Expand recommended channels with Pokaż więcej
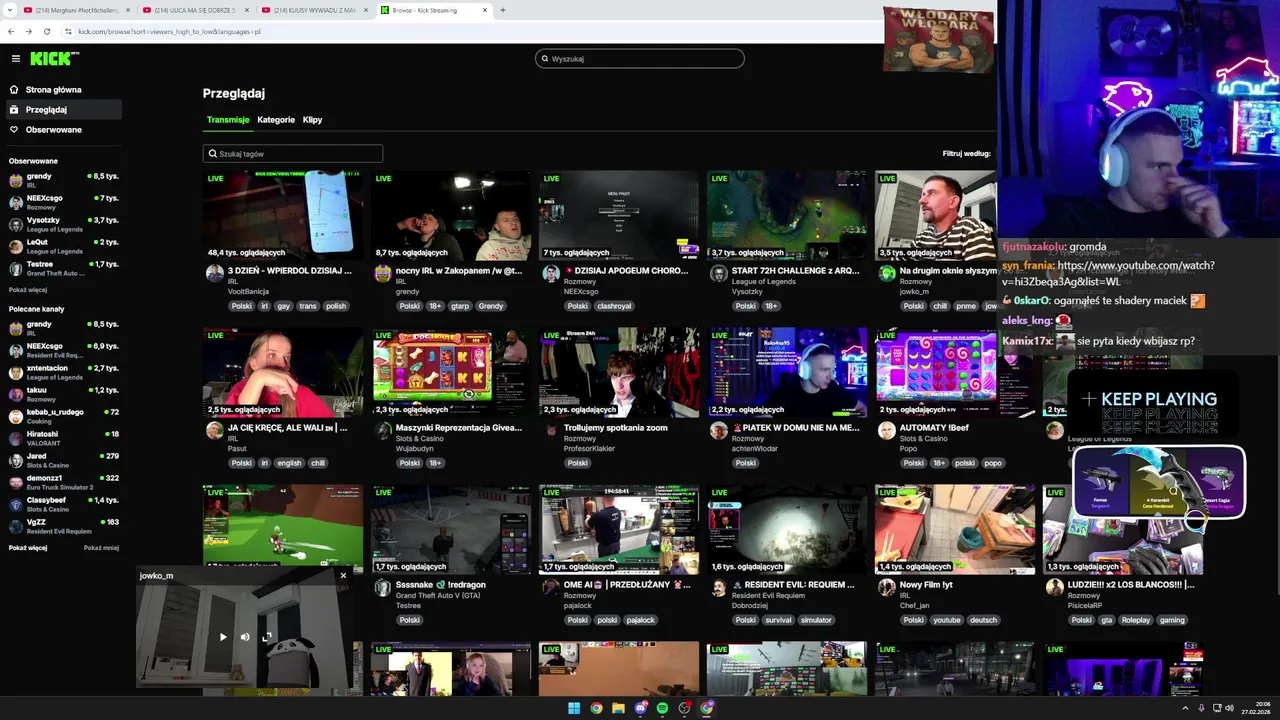 28,548
